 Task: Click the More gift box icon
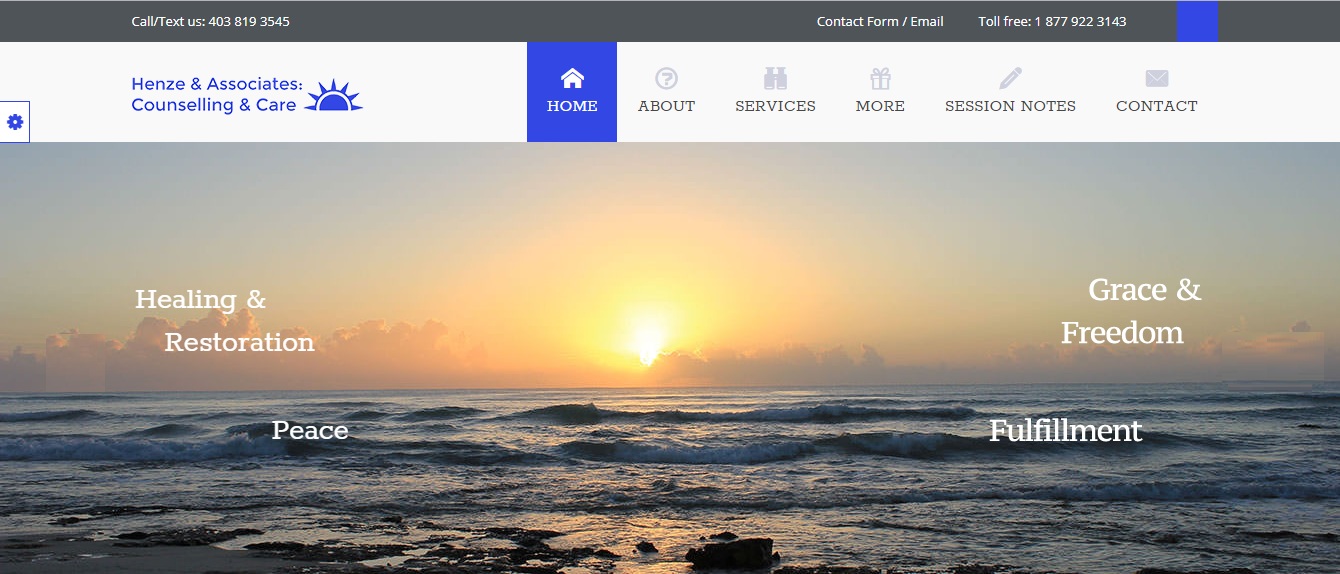[880, 78]
